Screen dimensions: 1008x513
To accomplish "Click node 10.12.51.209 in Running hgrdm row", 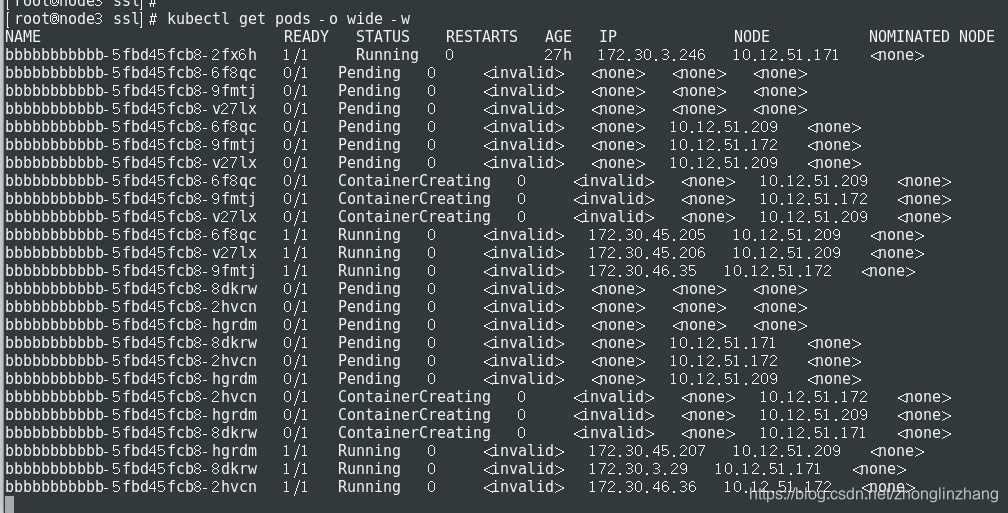I will click(786, 451).
